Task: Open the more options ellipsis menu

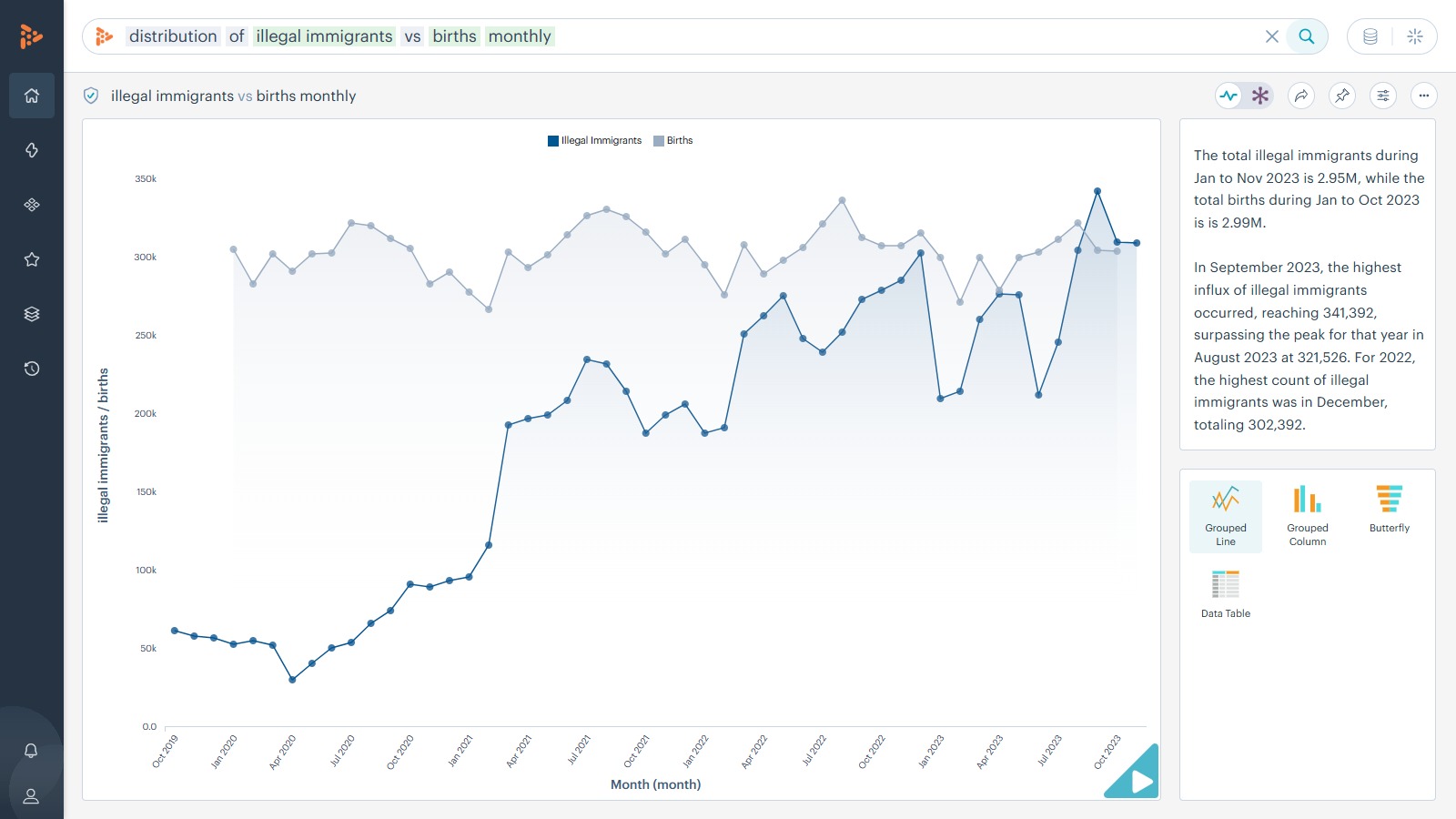Action: pyautogui.click(x=1424, y=96)
